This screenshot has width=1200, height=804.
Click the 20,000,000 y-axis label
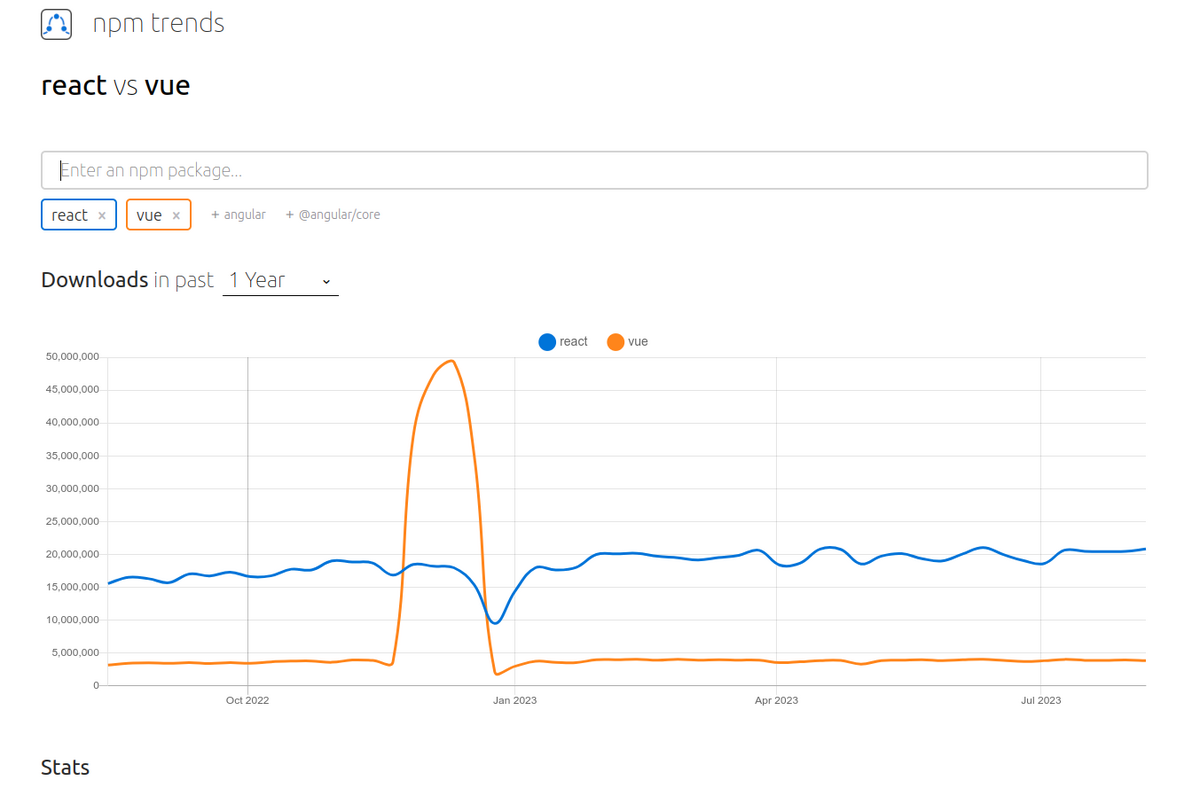pos(72,554)
